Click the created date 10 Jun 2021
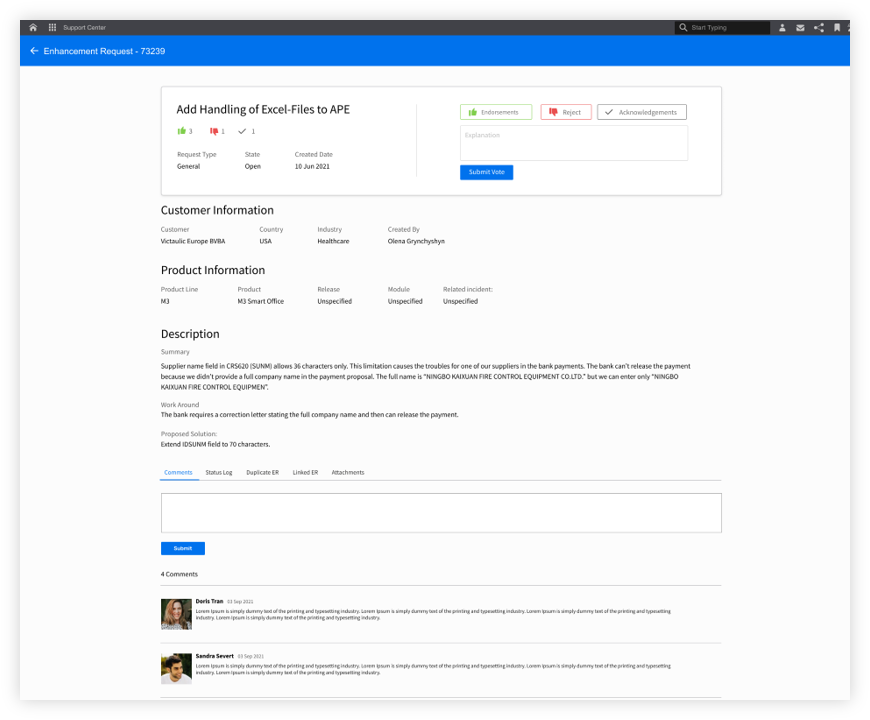Image resolution: width=870 pixels, height=720 pixels. click(x=312, y=166)
